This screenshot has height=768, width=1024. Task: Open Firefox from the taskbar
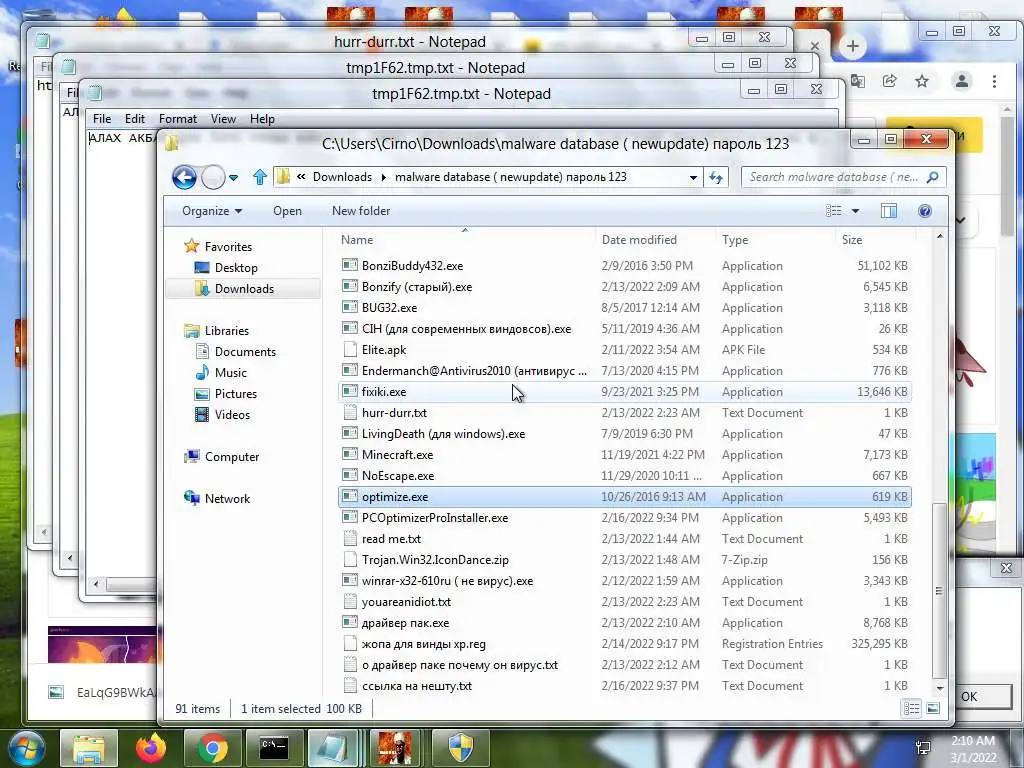pos(151,748)
